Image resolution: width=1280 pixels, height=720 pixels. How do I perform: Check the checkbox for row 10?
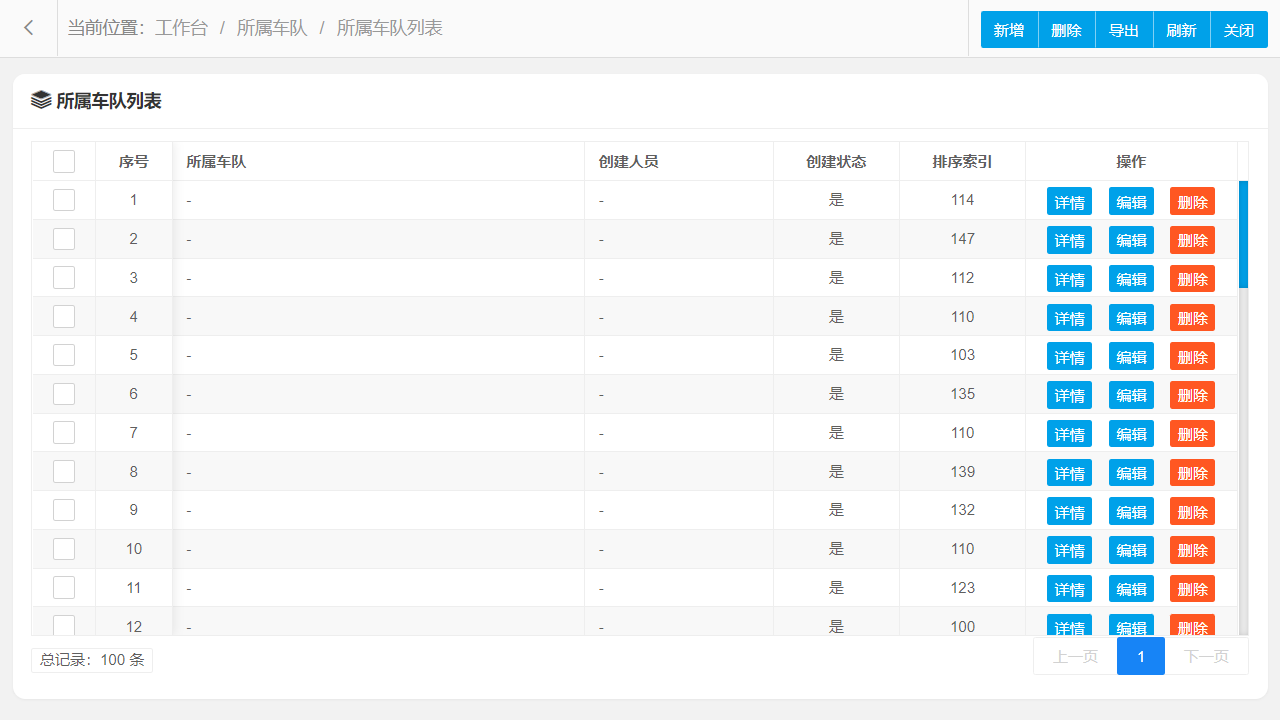click(64, 549)
